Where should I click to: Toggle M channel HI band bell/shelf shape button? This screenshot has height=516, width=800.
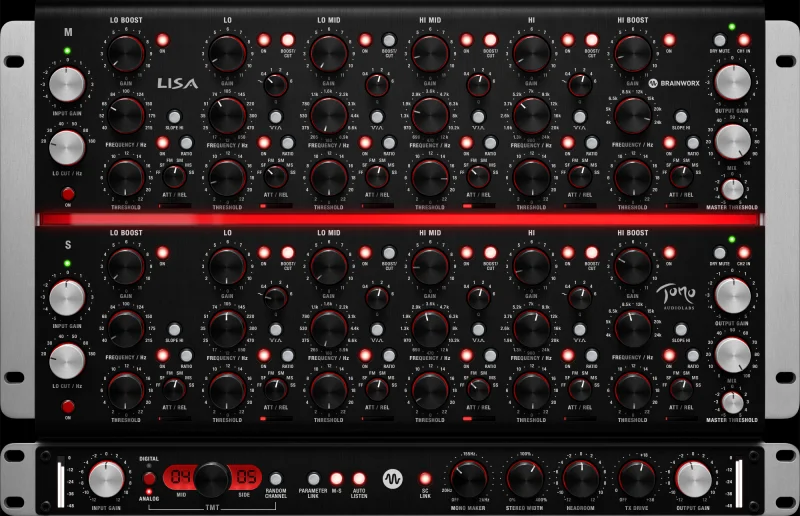(x=580, y=116)
